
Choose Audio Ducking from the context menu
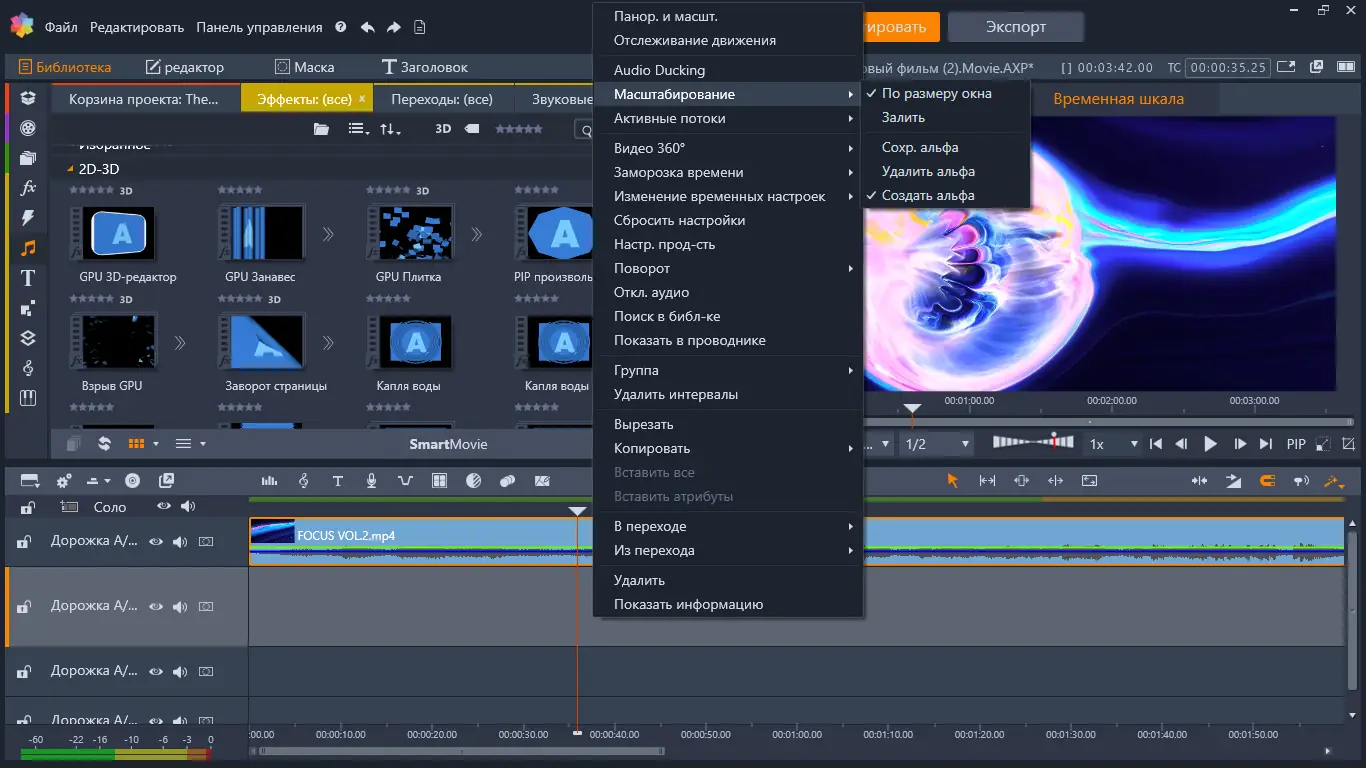pyautogui.click(x=659, y=71)
